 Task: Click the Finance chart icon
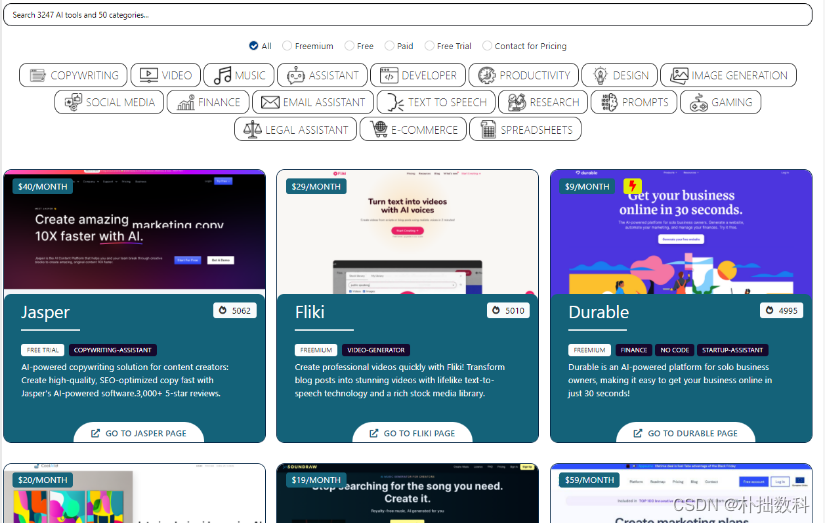pos(186,102)
